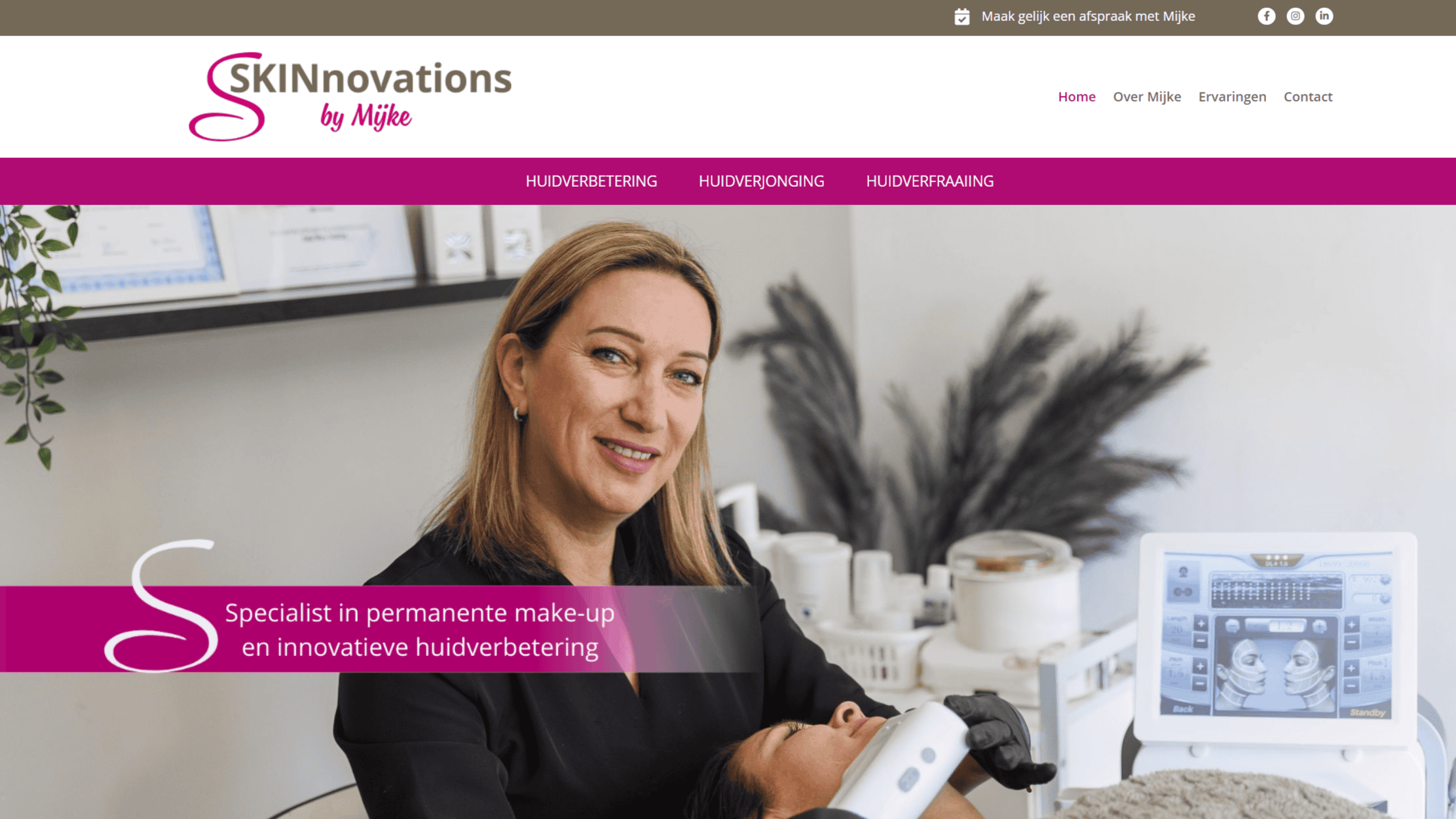Click the SKINnovations by Mijke logo
Screen dimensions: 1456x819
pos(350,96)
